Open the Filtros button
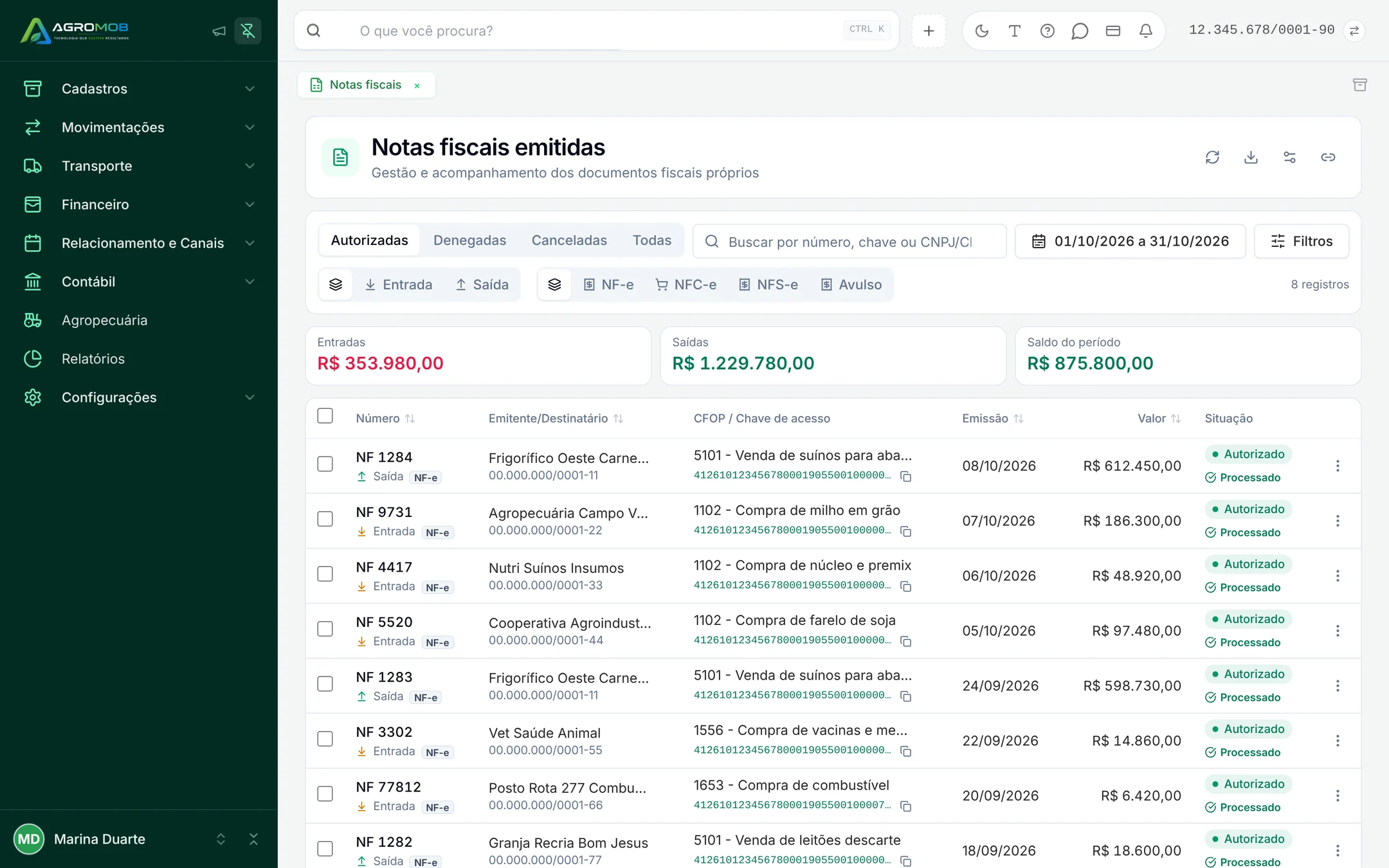The height and width of the screenshot is (868, 1389). (1302, 241)
